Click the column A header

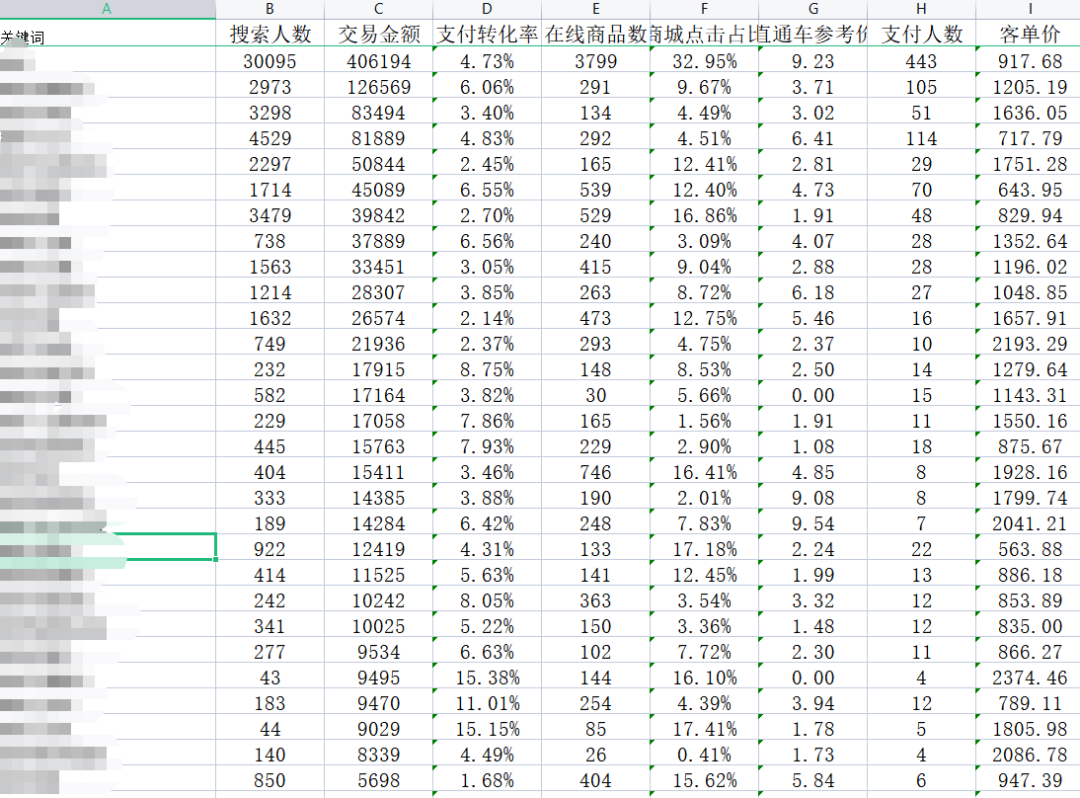107,9
